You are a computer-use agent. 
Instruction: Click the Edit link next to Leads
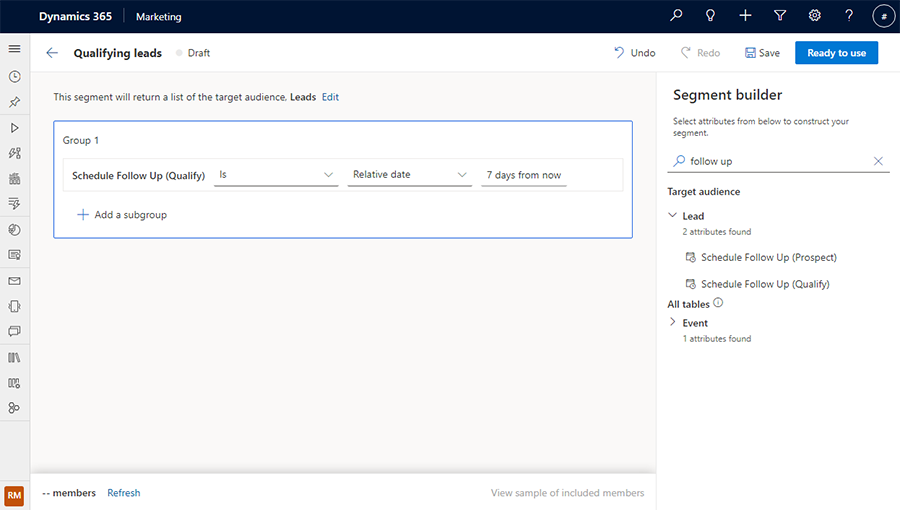(x=330, y=97)
